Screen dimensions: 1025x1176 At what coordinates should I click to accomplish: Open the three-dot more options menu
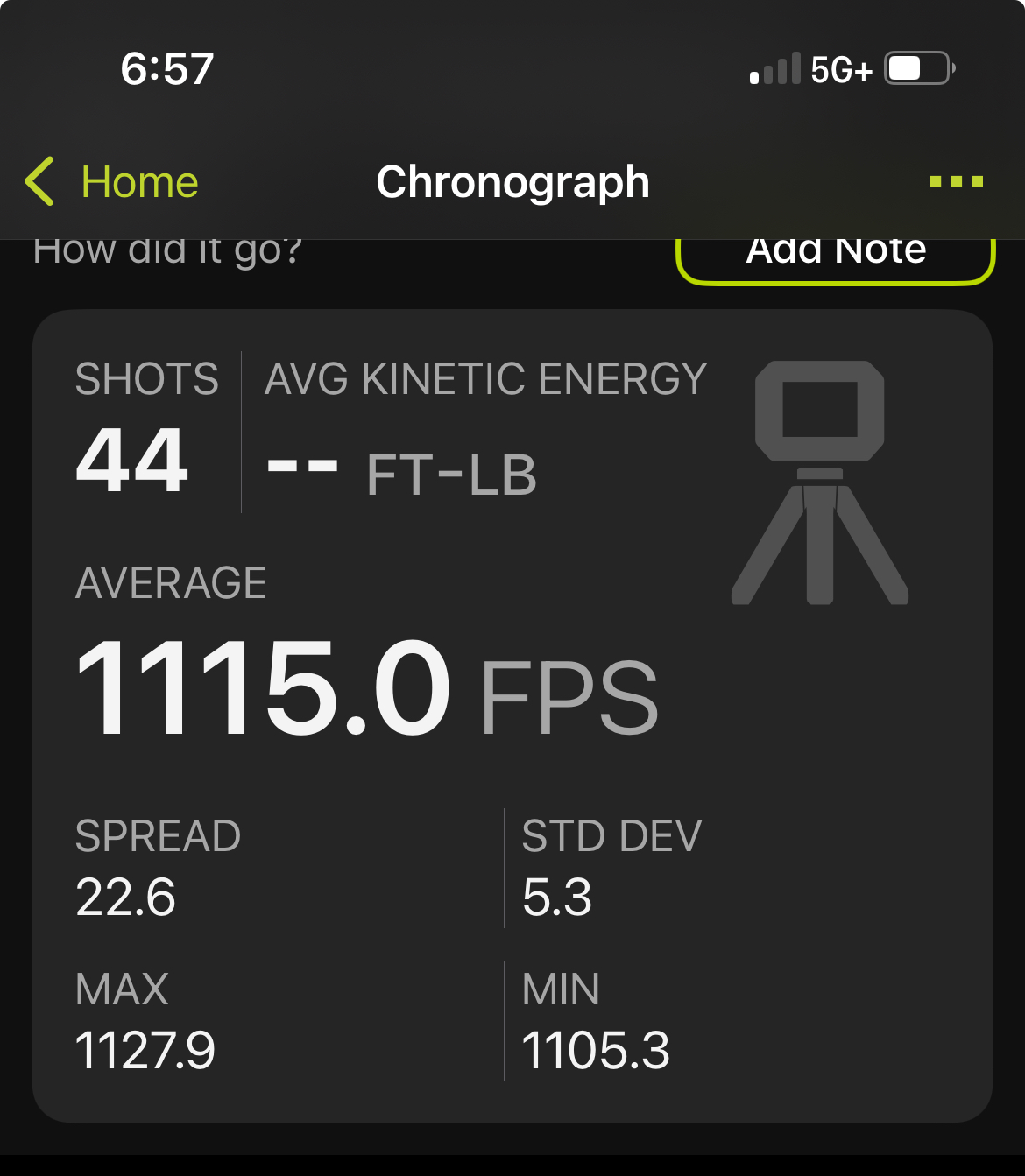tap(957, 181)
